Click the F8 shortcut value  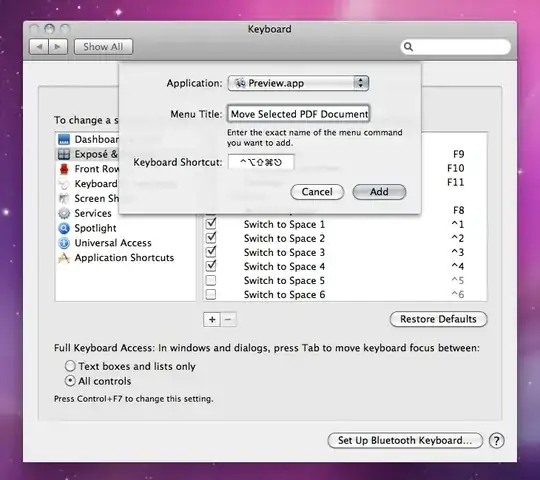click(x=458, y=210)
